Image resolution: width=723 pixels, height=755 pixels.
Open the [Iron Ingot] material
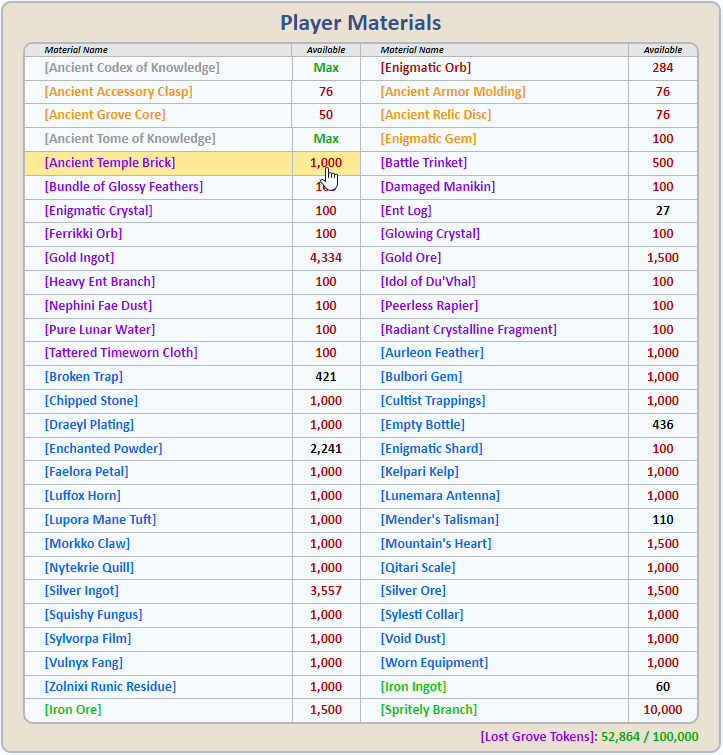(413, 689)
